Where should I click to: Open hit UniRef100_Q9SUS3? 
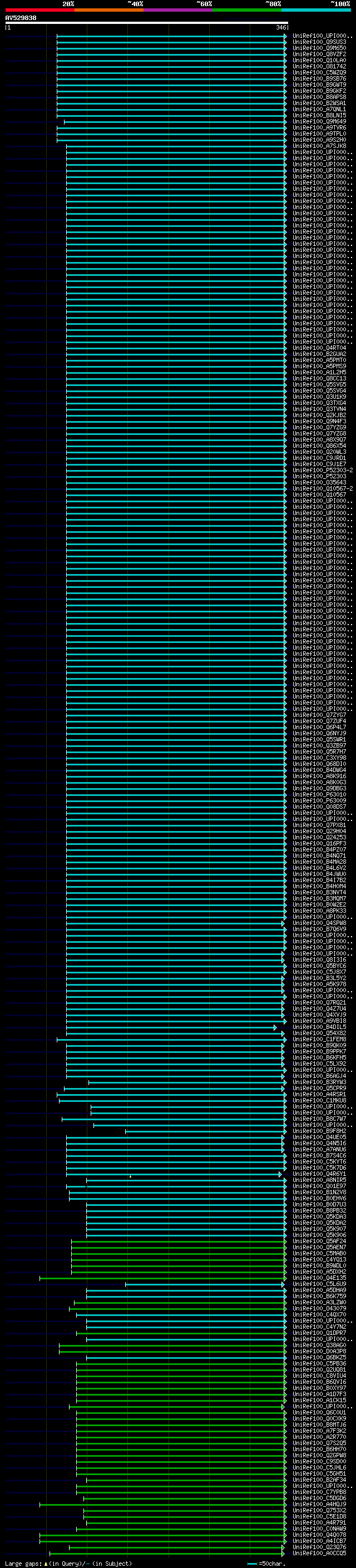click(x=319, y=42)
